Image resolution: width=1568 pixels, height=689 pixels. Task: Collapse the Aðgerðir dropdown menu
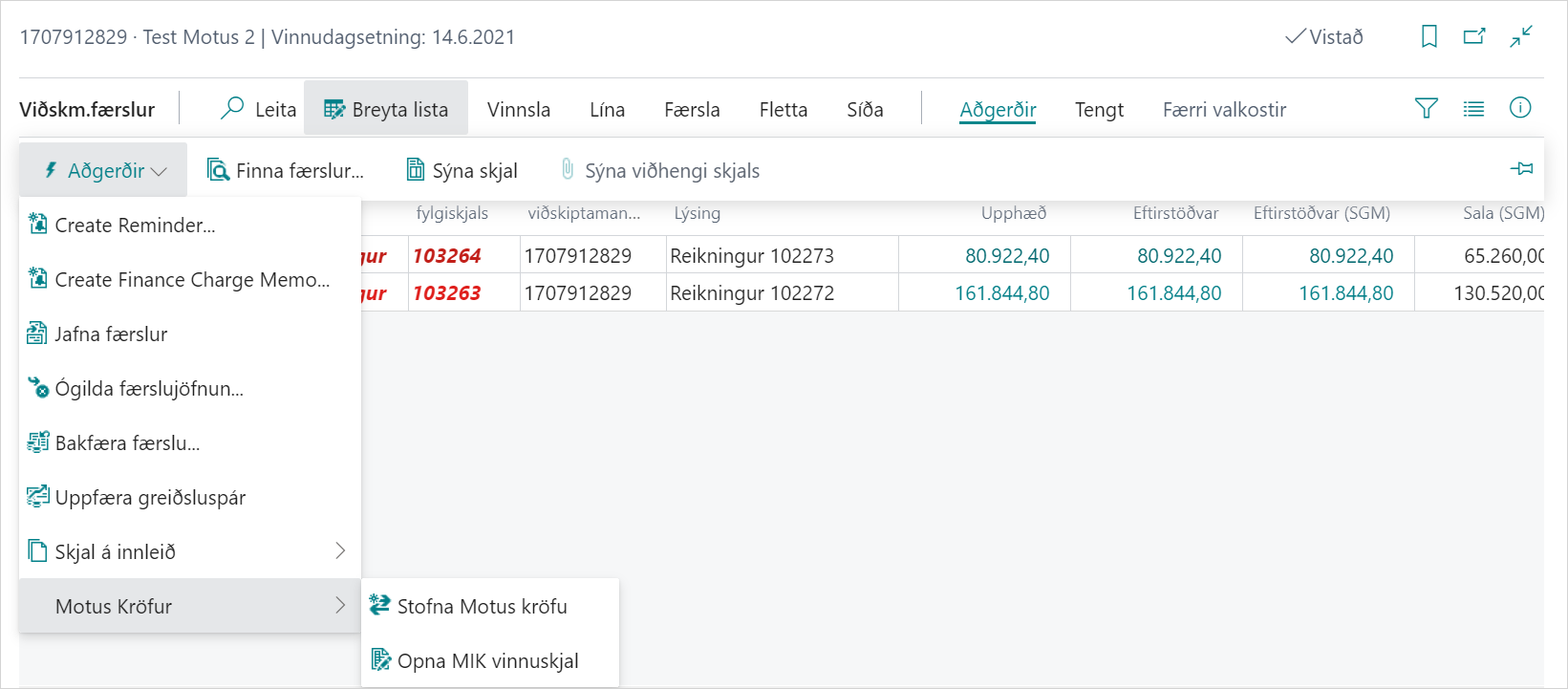[104, 171]
